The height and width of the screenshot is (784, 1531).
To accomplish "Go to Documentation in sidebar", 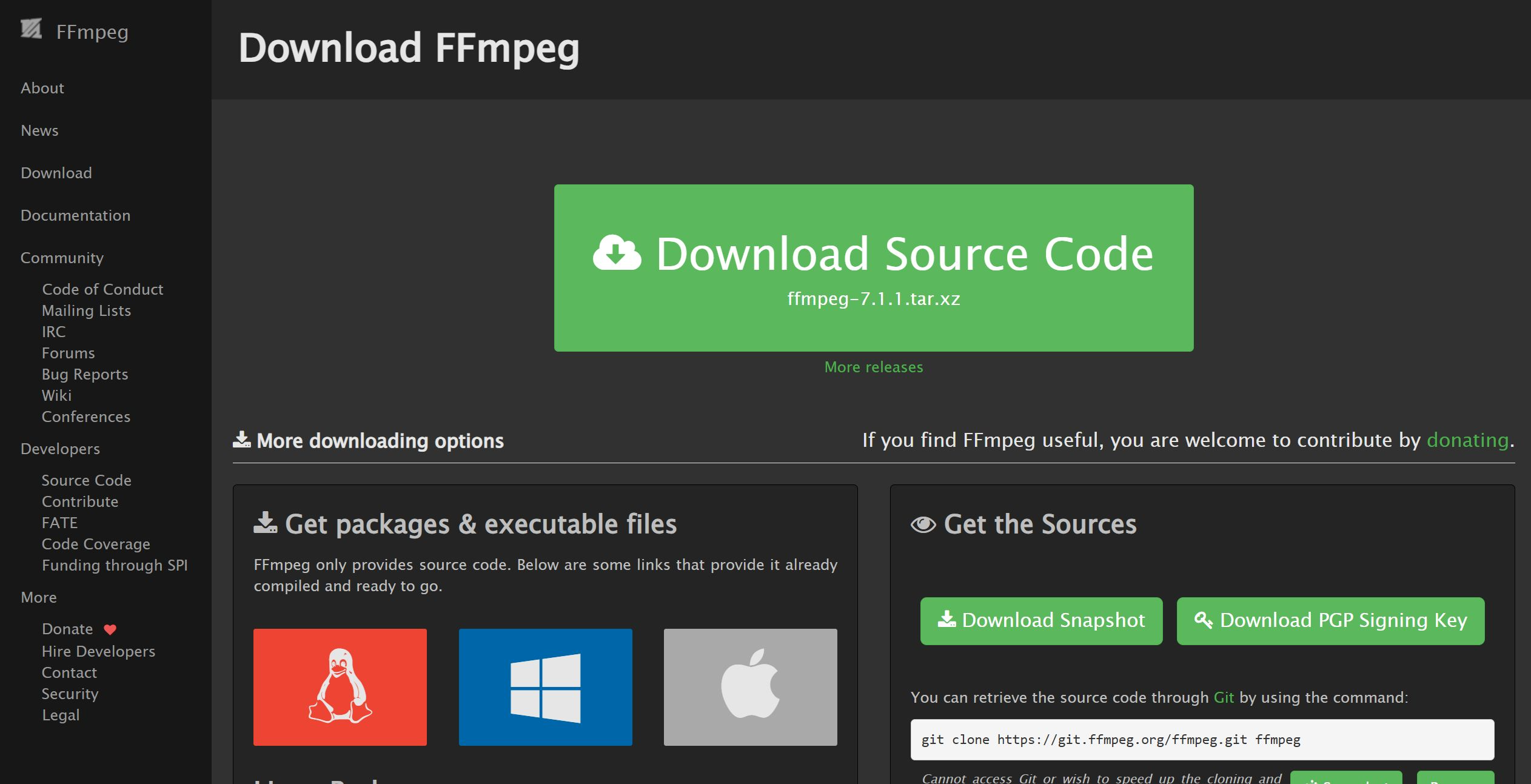I will pos(75,215).
